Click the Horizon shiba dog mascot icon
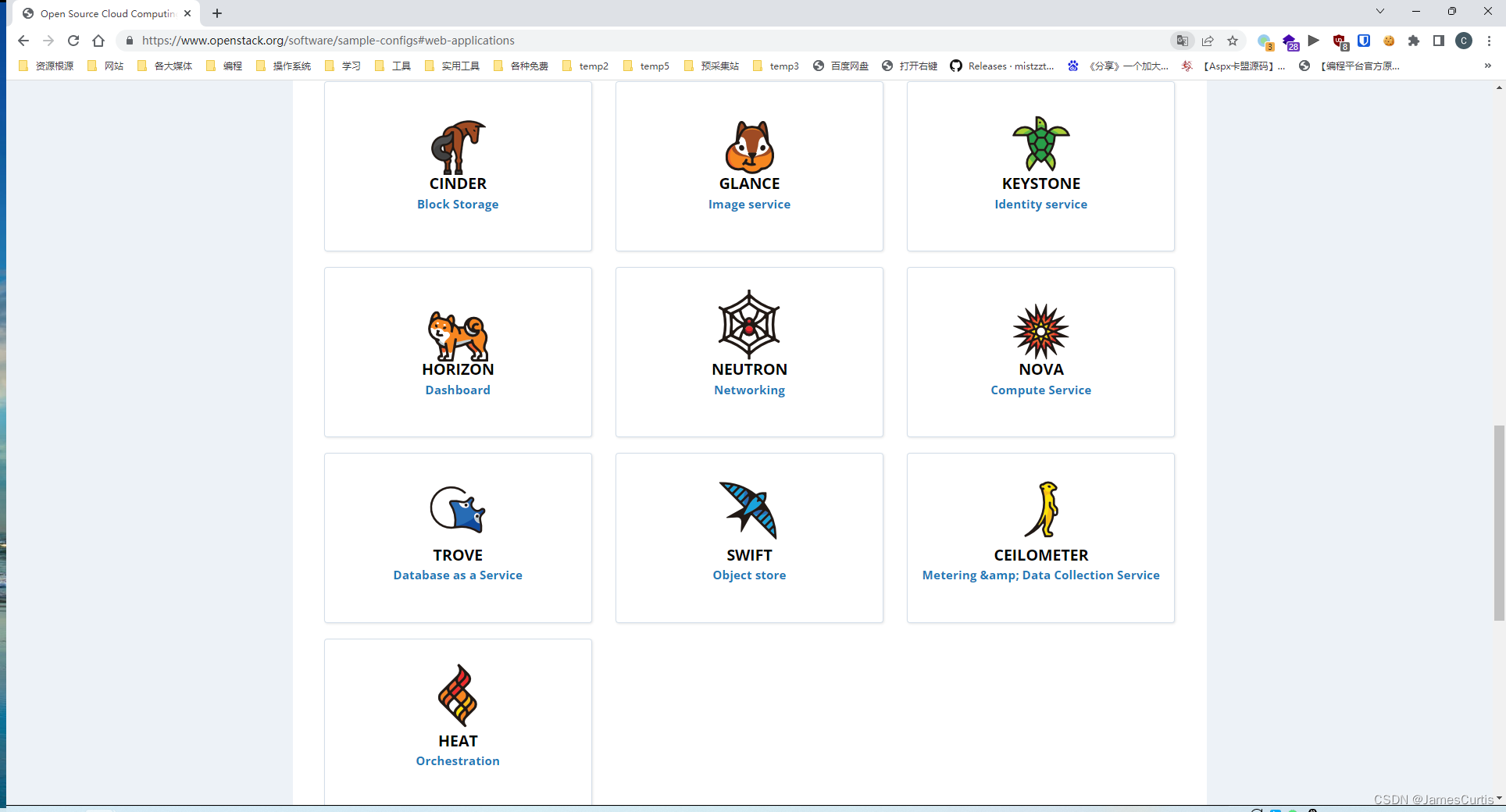Image resolution: width=1506 pixels, height=812 pixels. click(x=458, y=336)
